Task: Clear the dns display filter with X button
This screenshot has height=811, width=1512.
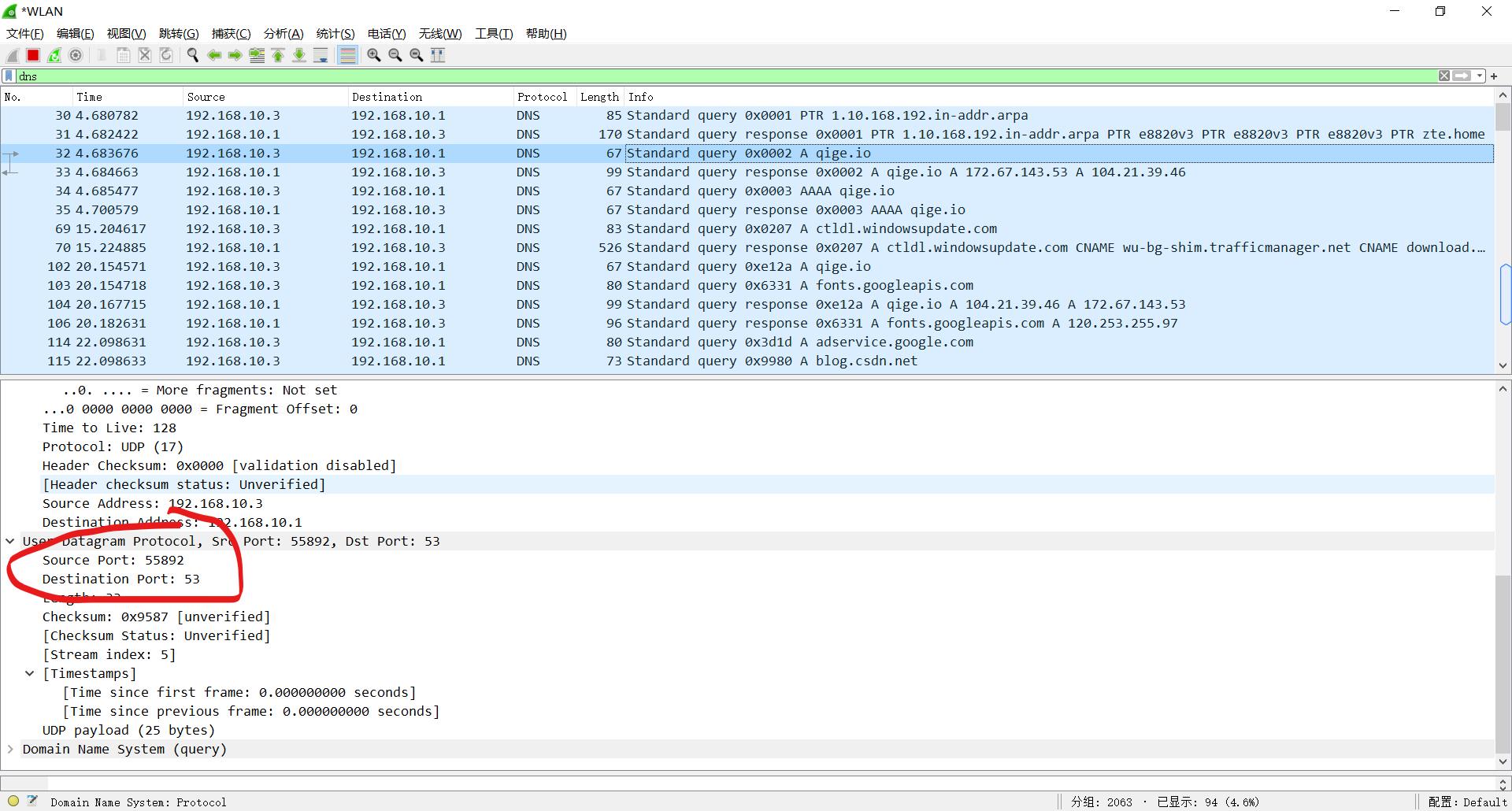Action: point(1443,76)
